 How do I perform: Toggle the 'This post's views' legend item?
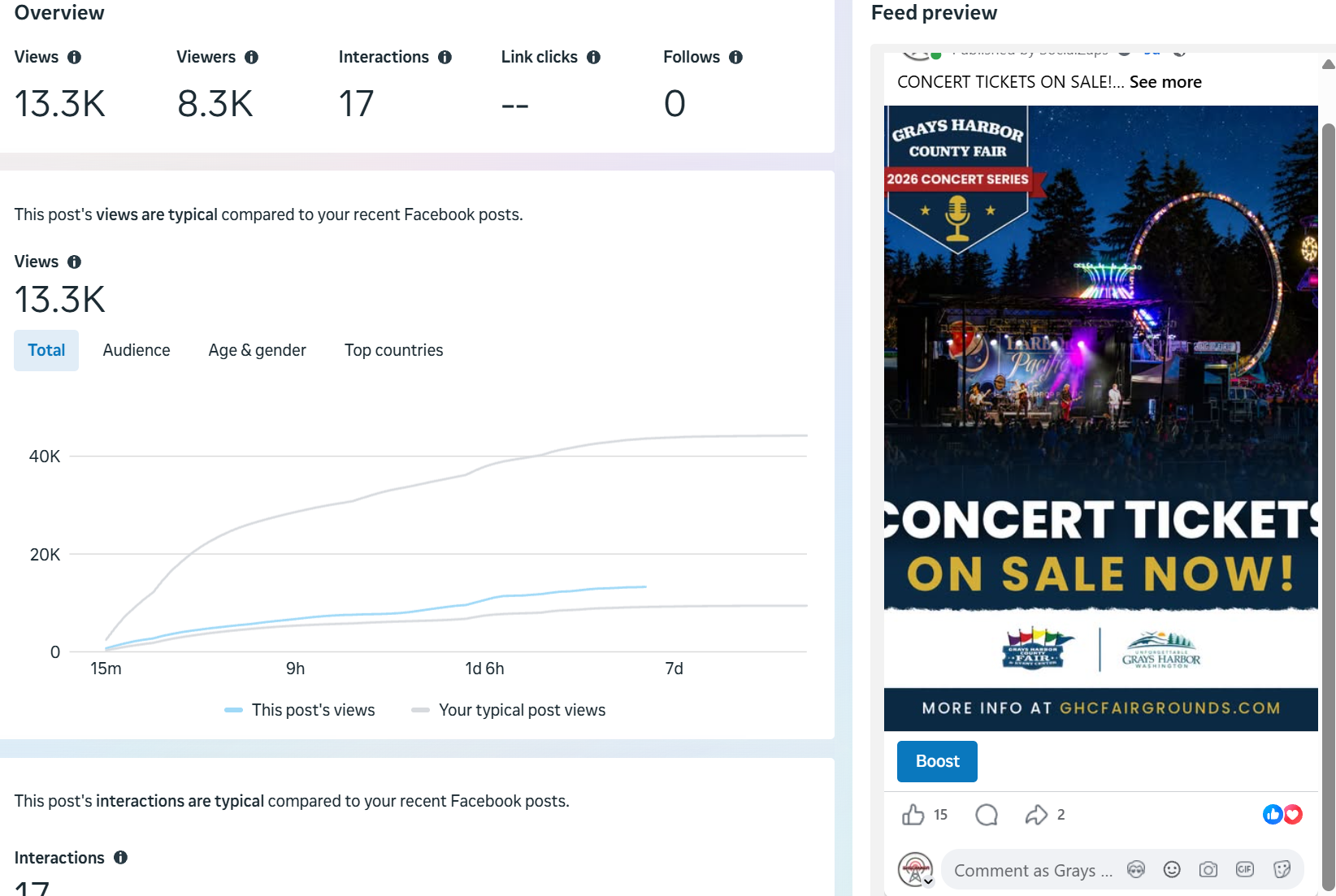coord(300,710)
